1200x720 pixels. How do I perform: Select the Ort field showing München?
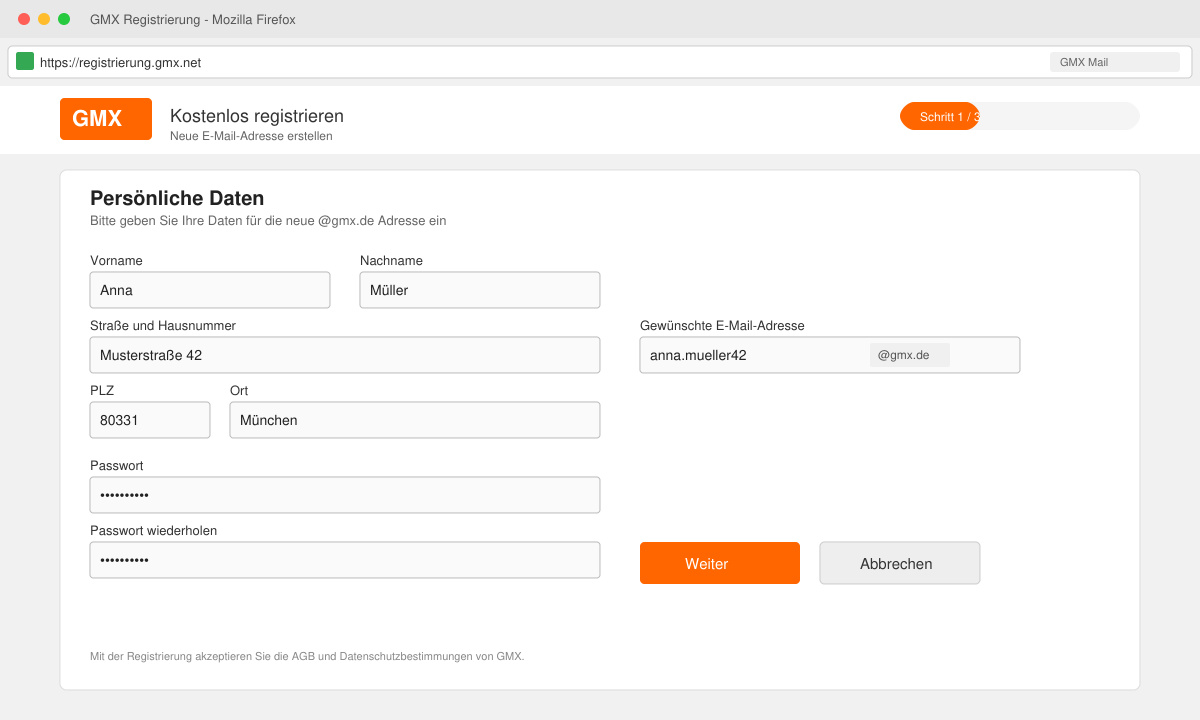click(415, 420)
